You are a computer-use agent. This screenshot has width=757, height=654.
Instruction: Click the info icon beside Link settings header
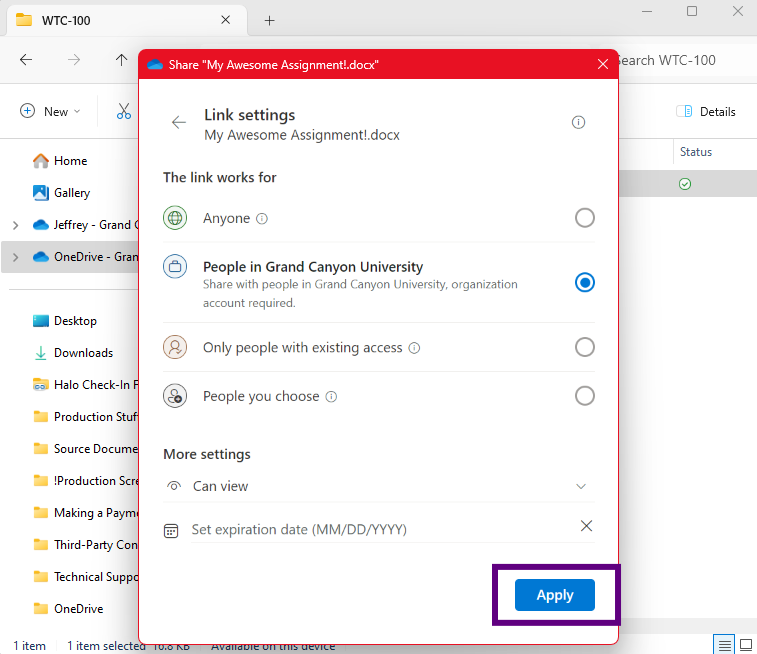(x=578, y=123)
